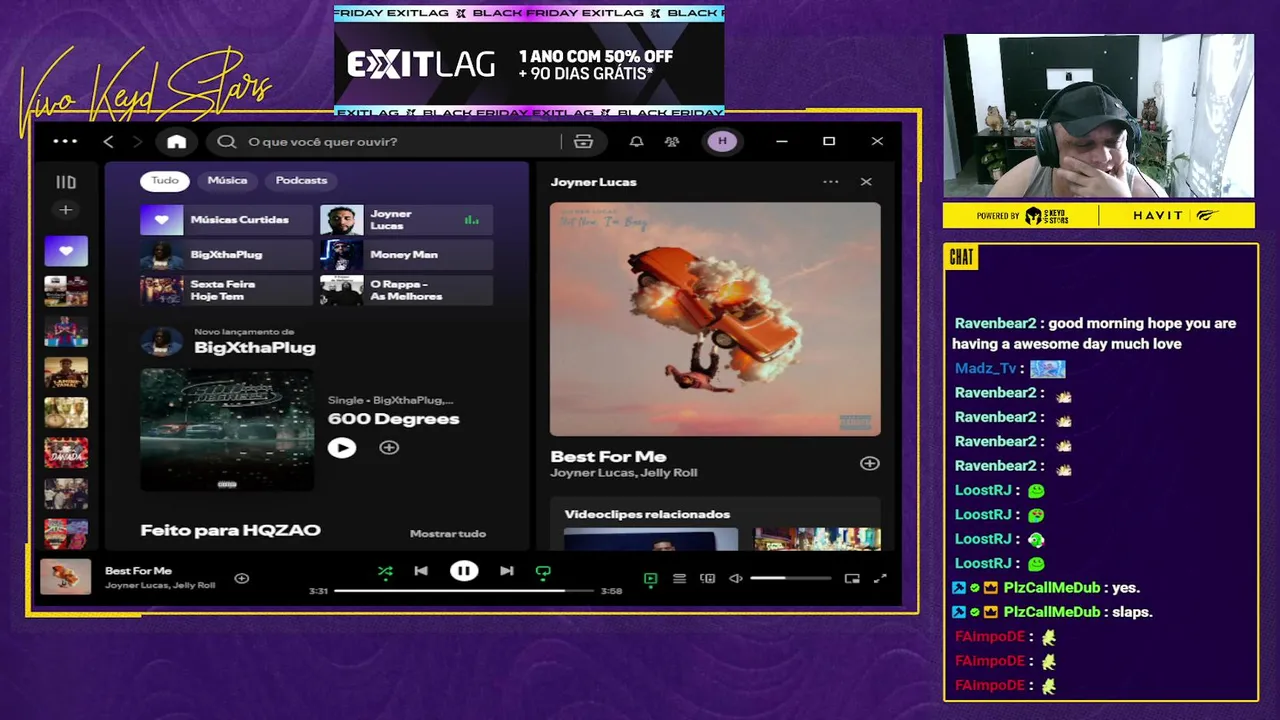Open the play queue
Viewport: 1280px width, 720px height.
(x=679, y=579)
